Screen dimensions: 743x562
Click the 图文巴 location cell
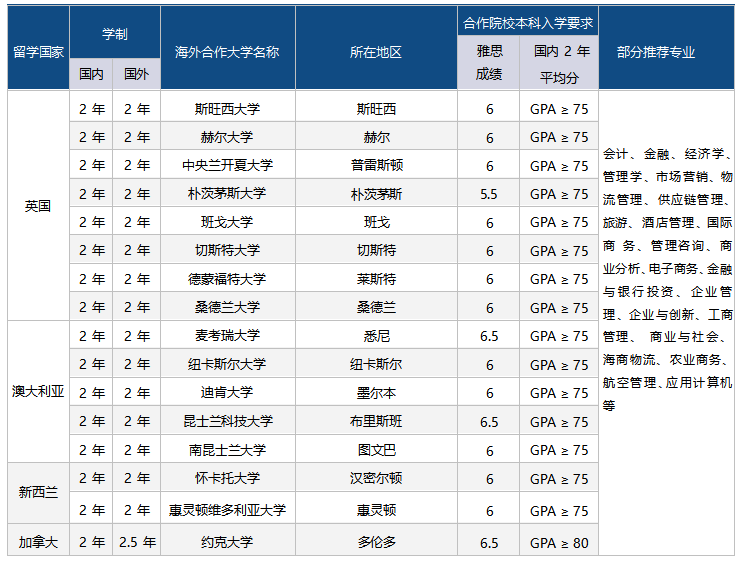click(376, 450)
